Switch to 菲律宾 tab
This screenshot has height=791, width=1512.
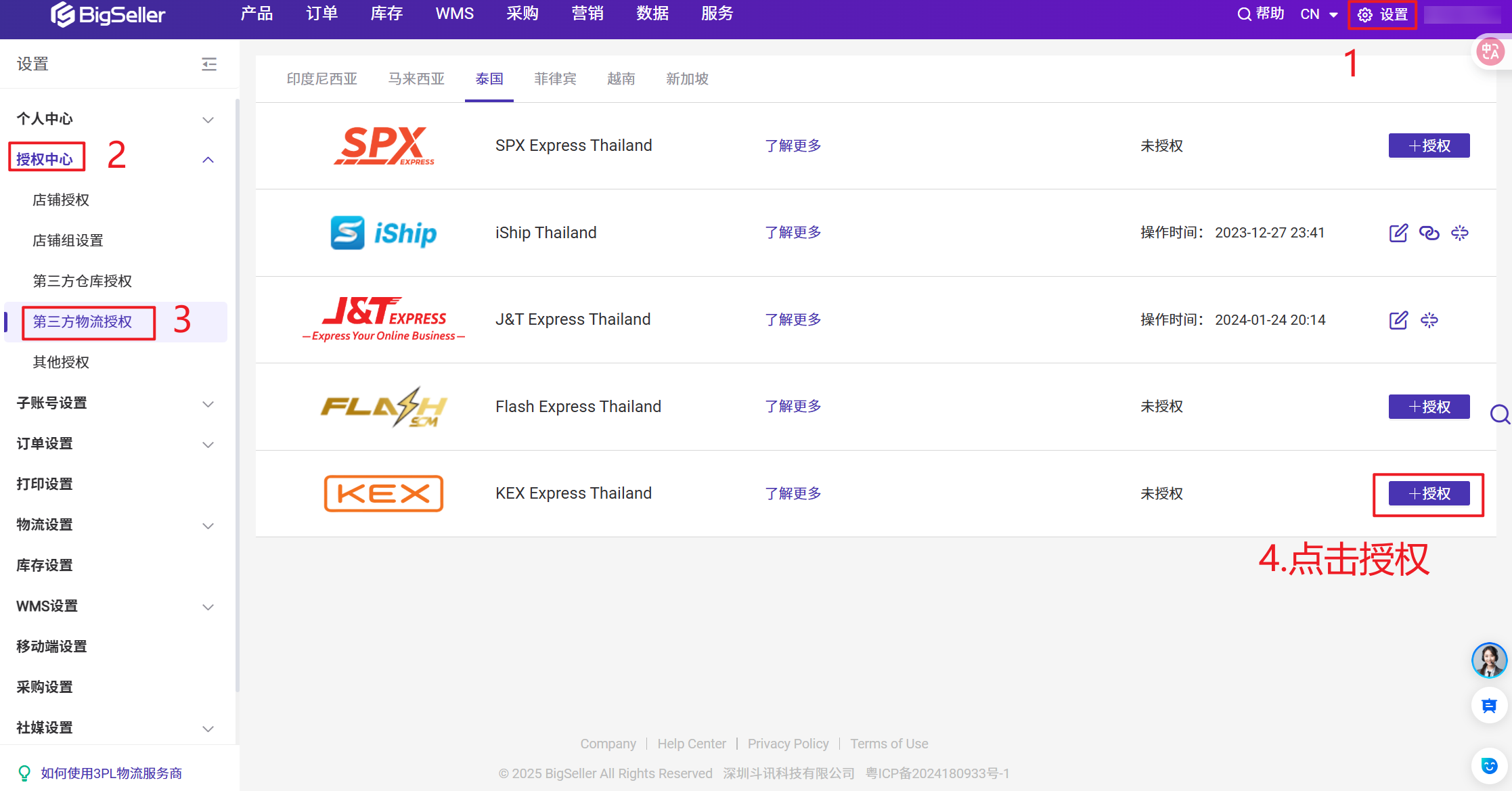pos(555,79)
